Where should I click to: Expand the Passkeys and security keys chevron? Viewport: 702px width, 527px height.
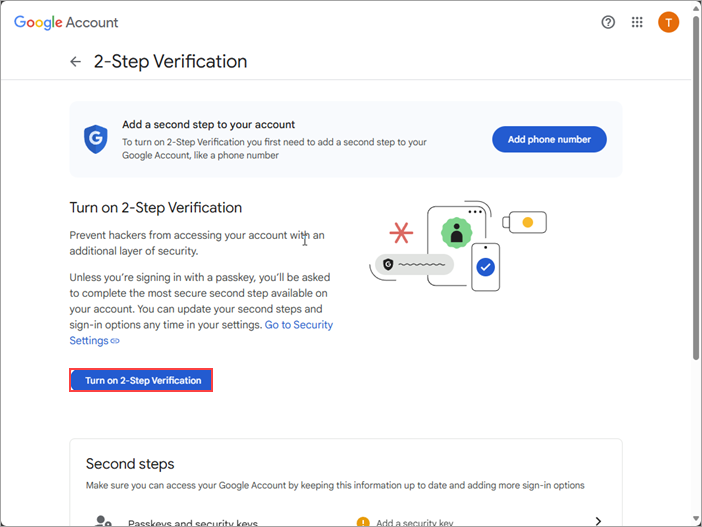[x=598, y=521]
